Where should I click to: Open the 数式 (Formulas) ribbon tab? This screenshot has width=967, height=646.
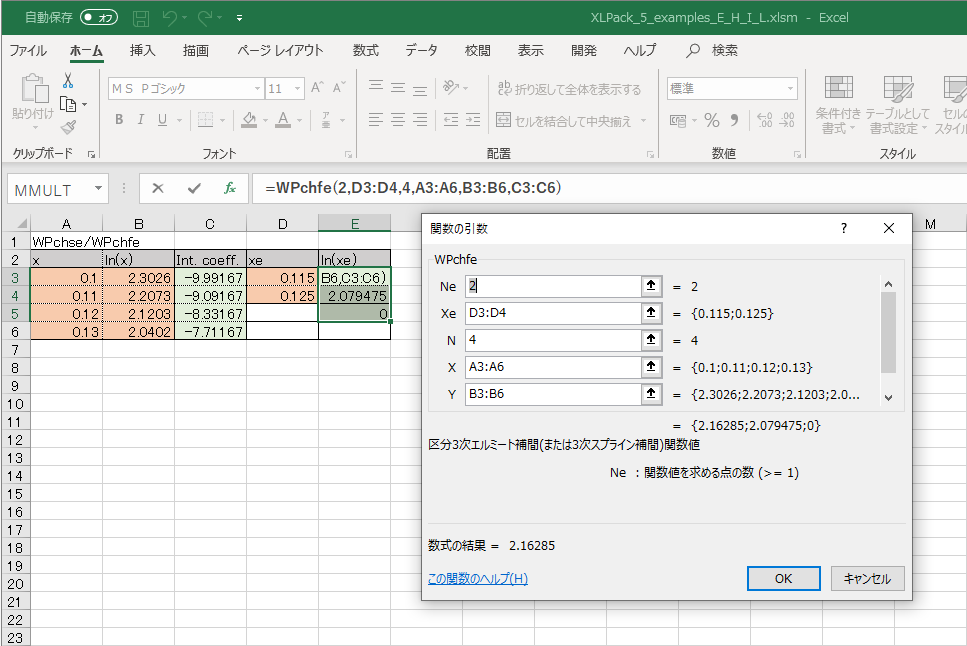pos(365,50)
